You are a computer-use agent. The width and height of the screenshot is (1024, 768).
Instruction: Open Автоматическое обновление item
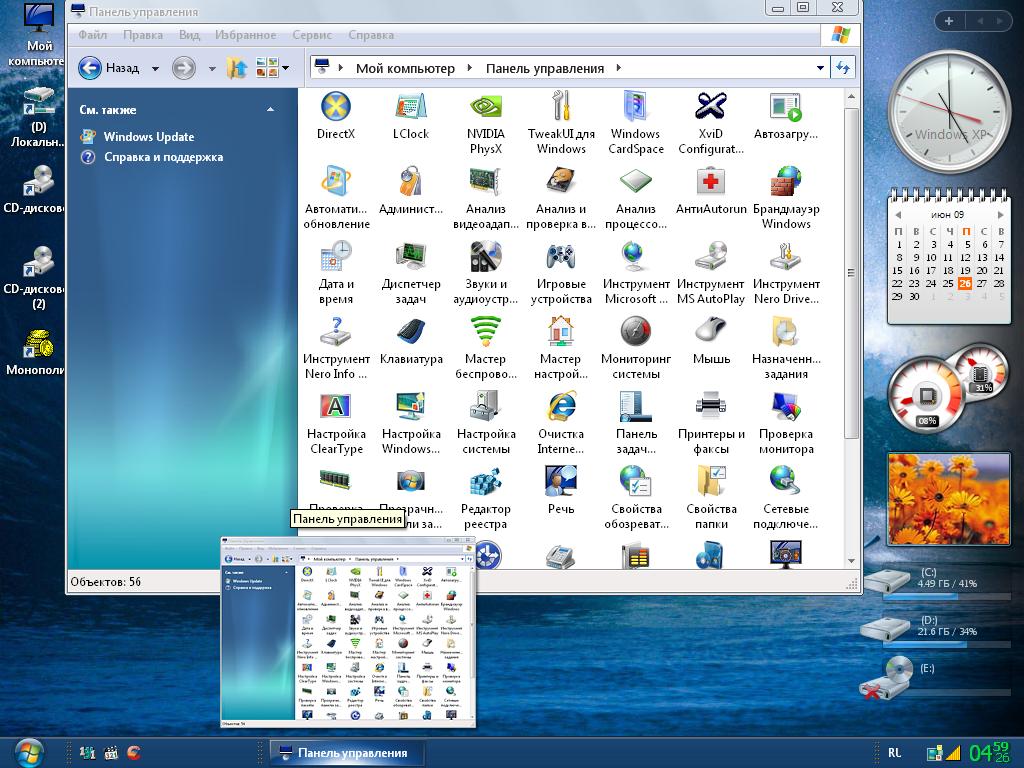pos(336,198)
